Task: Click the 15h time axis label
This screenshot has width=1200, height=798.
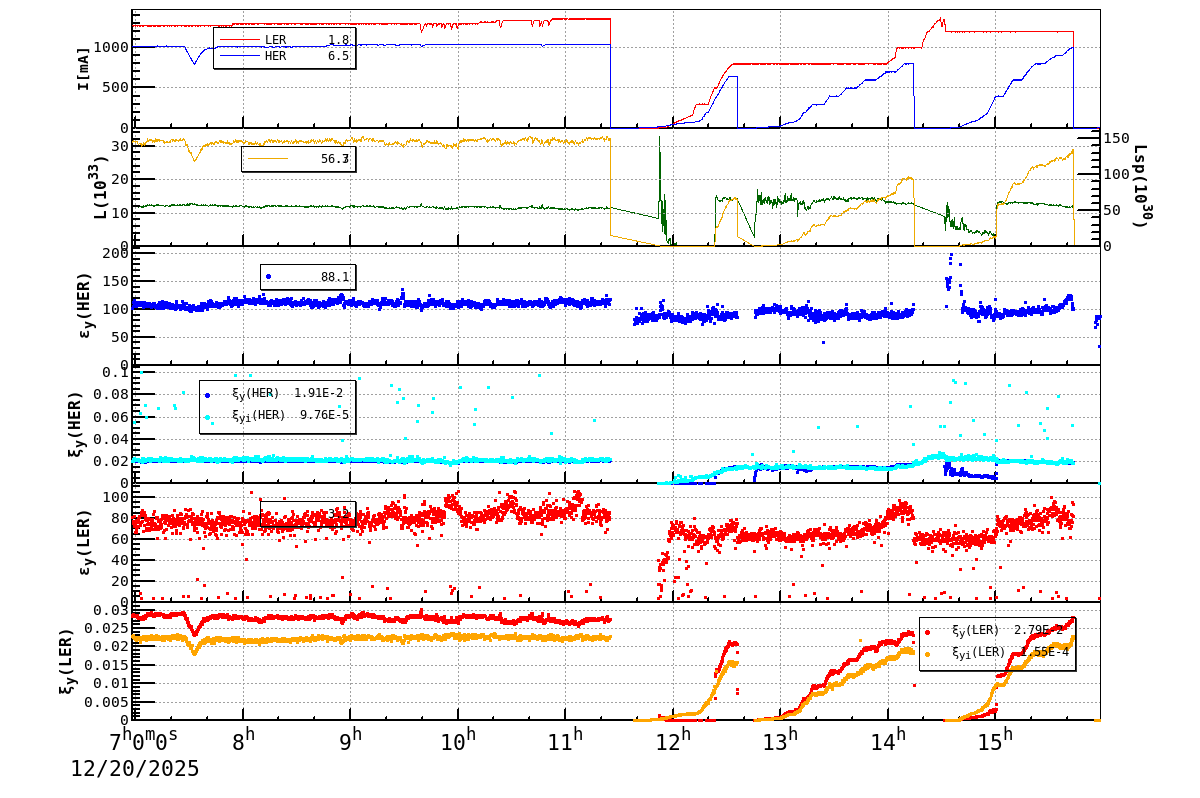Action: point(995,742)
